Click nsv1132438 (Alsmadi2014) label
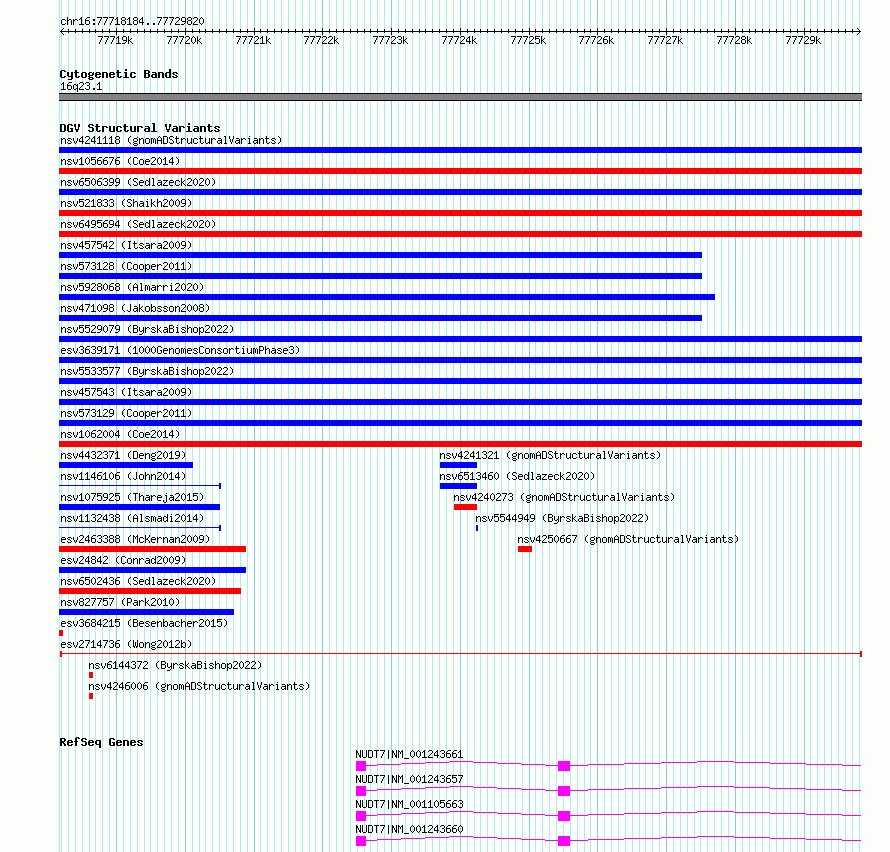Image resolution: width=890 pixels, height=852 pixels. [132, 518]
